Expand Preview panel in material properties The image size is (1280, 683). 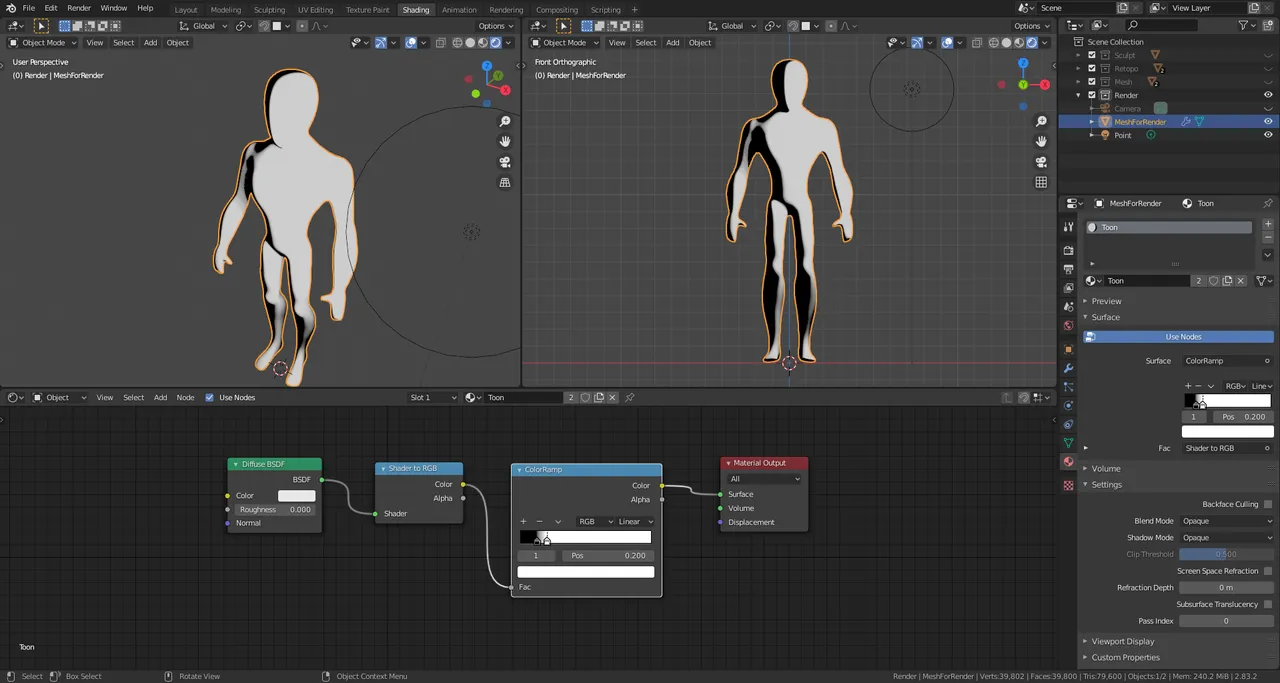pos(1105,301)
